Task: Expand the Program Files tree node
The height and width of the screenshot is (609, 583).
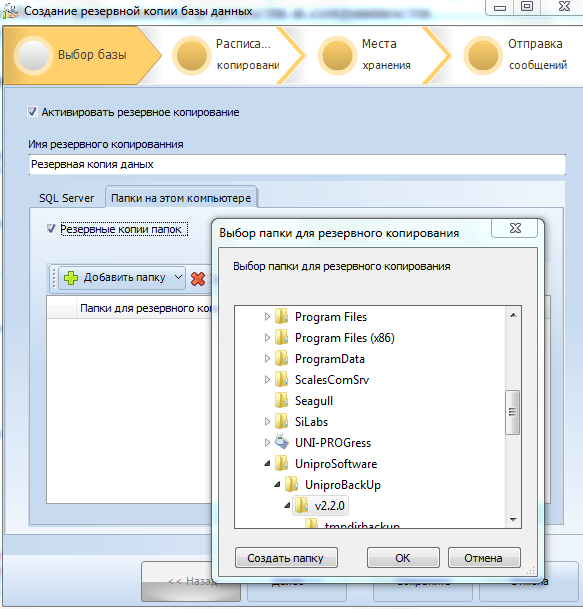Action: click(267, 317)
